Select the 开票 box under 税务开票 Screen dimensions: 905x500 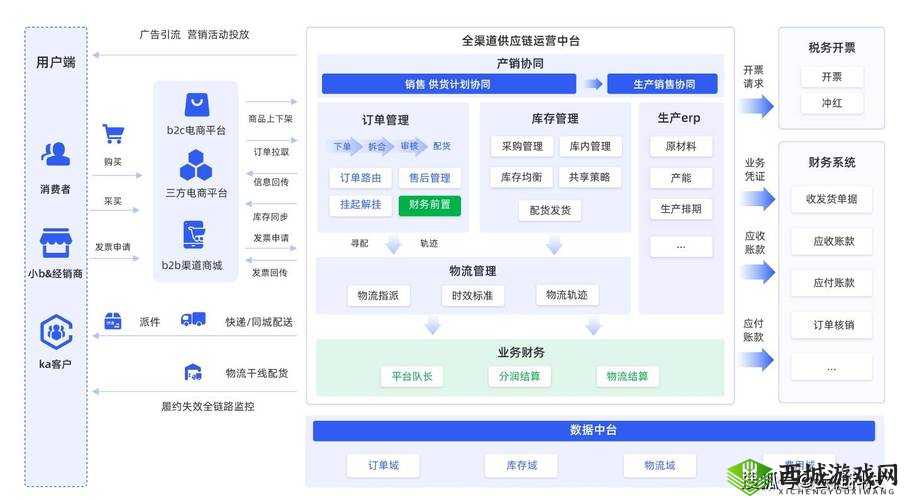click(832, 77)
